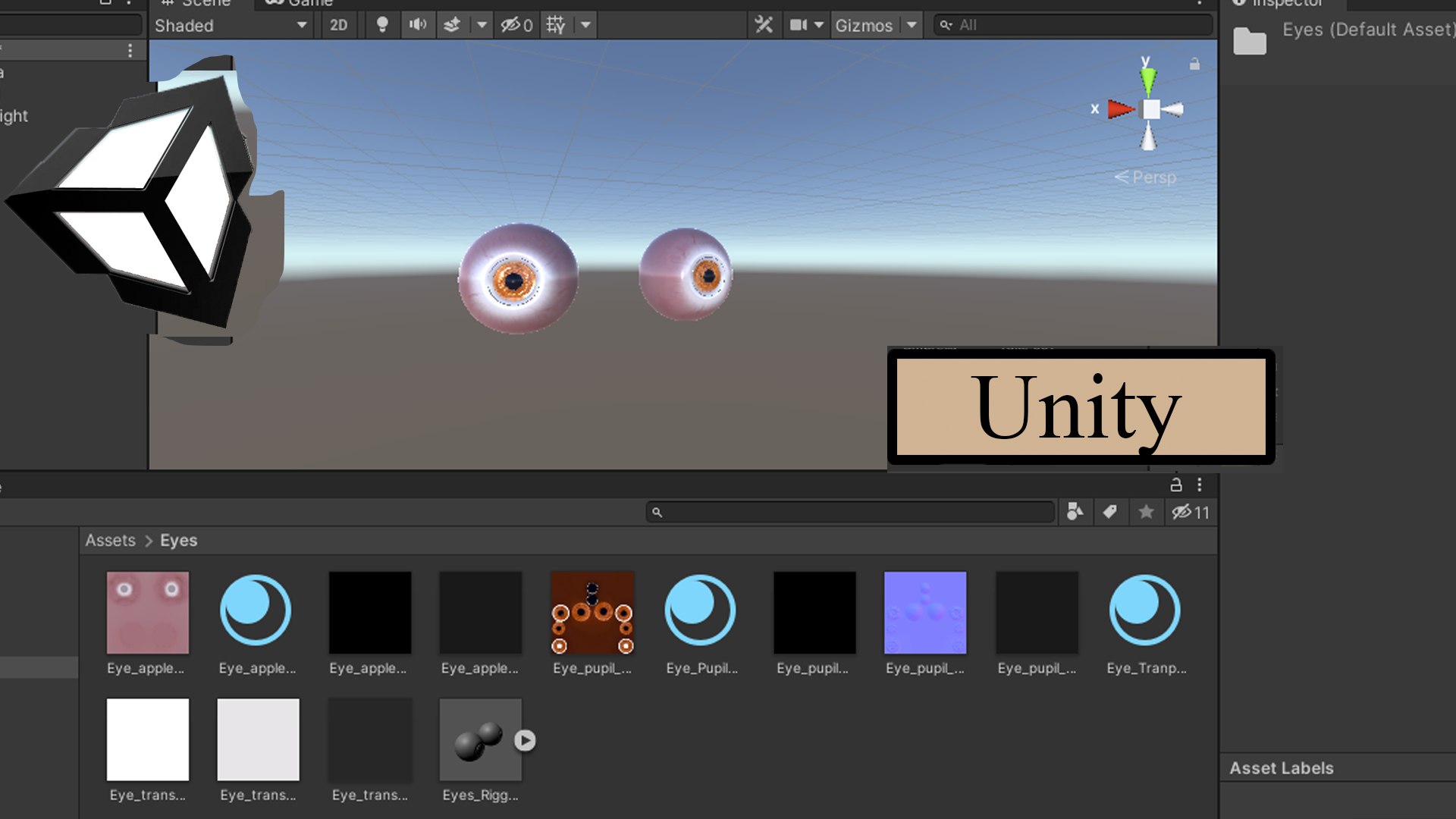
Task: Open Gizmos dropdown arrow
Action: [x=912, y=25]
